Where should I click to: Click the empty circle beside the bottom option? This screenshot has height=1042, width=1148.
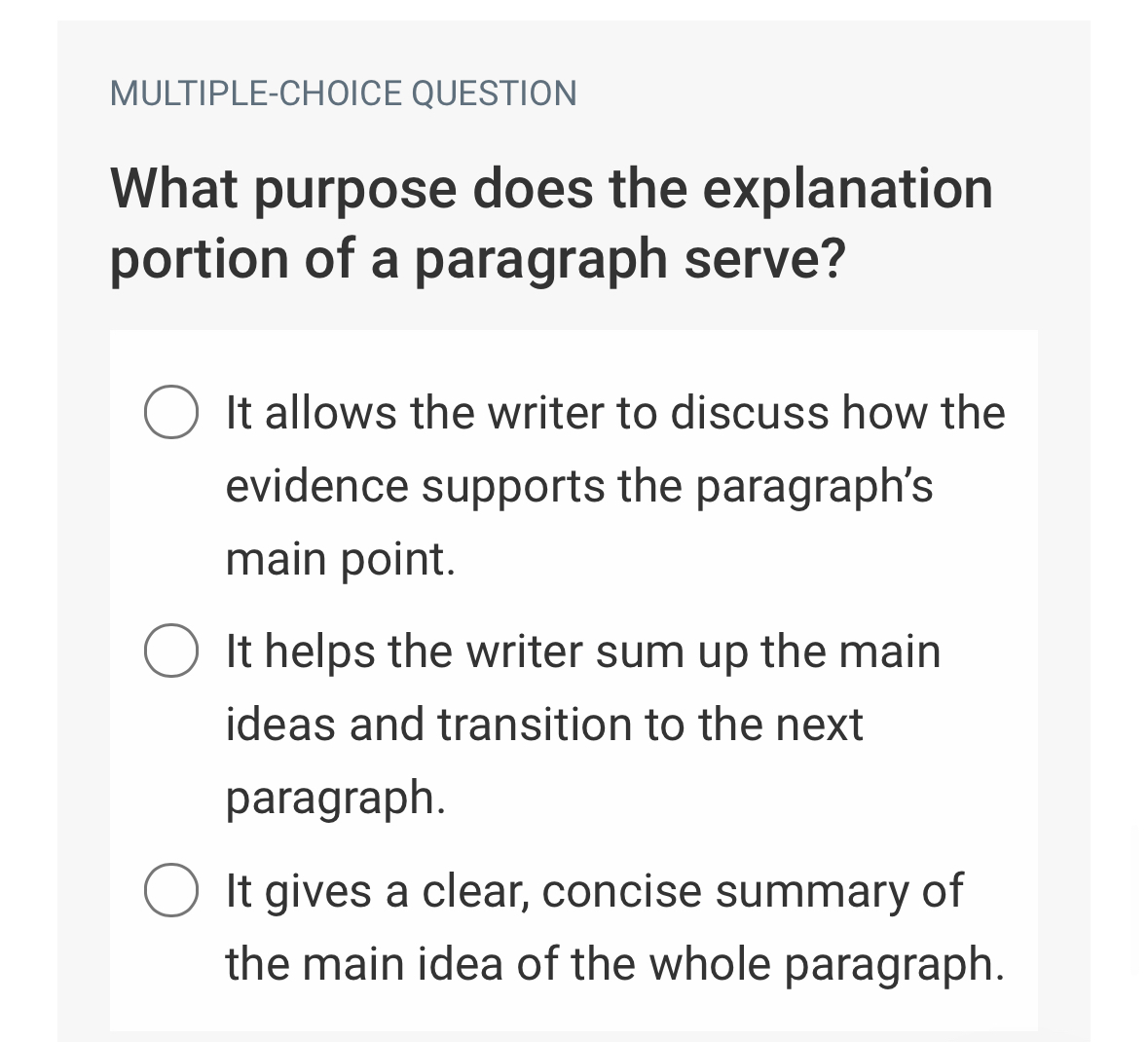coord(170,889)
